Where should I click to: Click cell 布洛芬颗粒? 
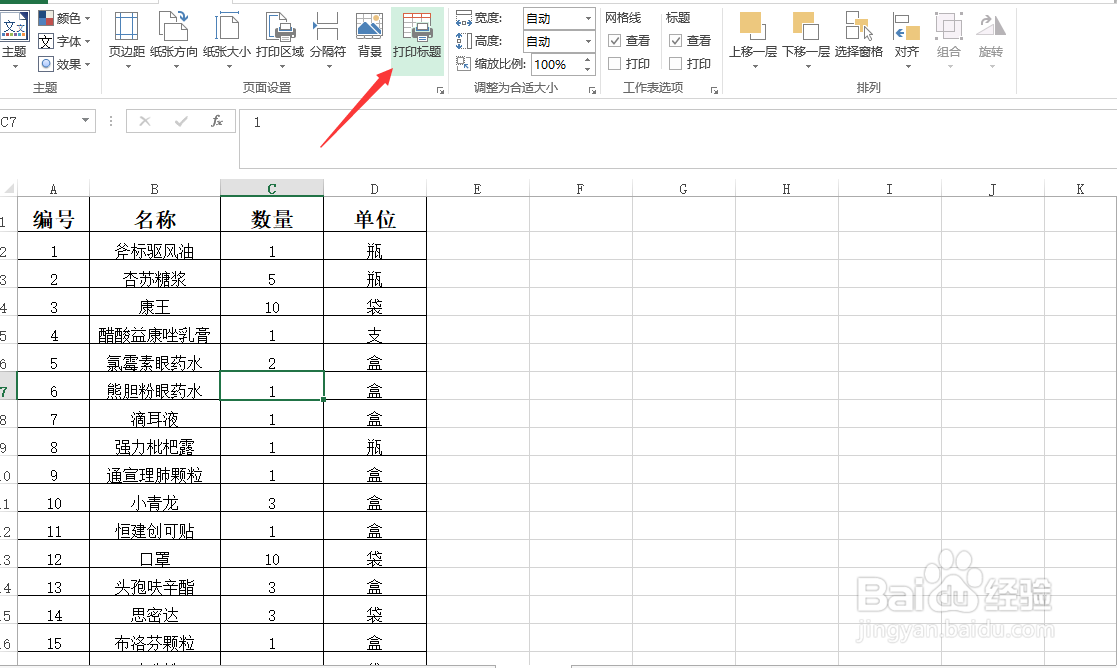[x=155, y=639]
